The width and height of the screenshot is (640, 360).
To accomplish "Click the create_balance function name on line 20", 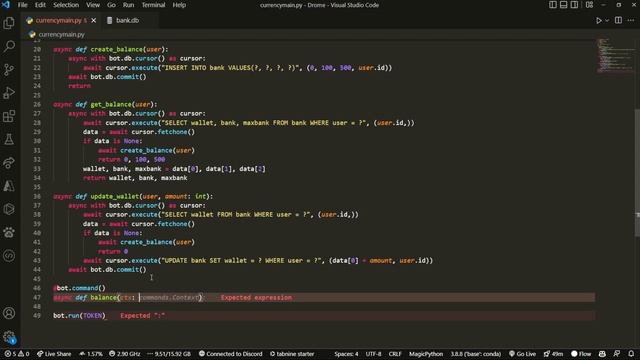I will coord(116,49).
